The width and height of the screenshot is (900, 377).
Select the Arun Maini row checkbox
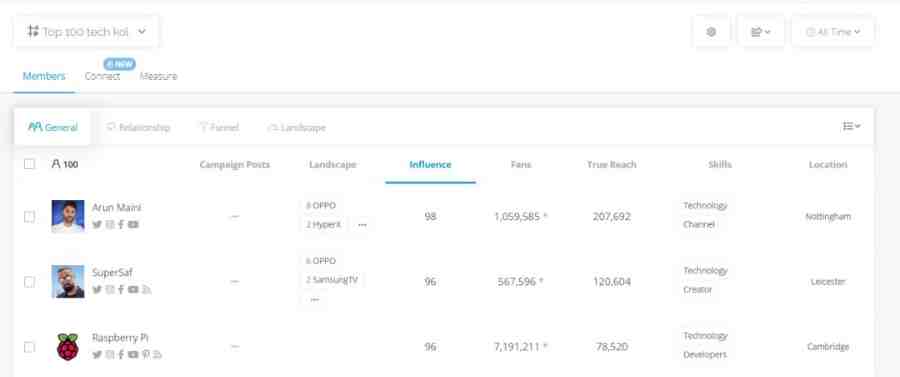[29, 217]
